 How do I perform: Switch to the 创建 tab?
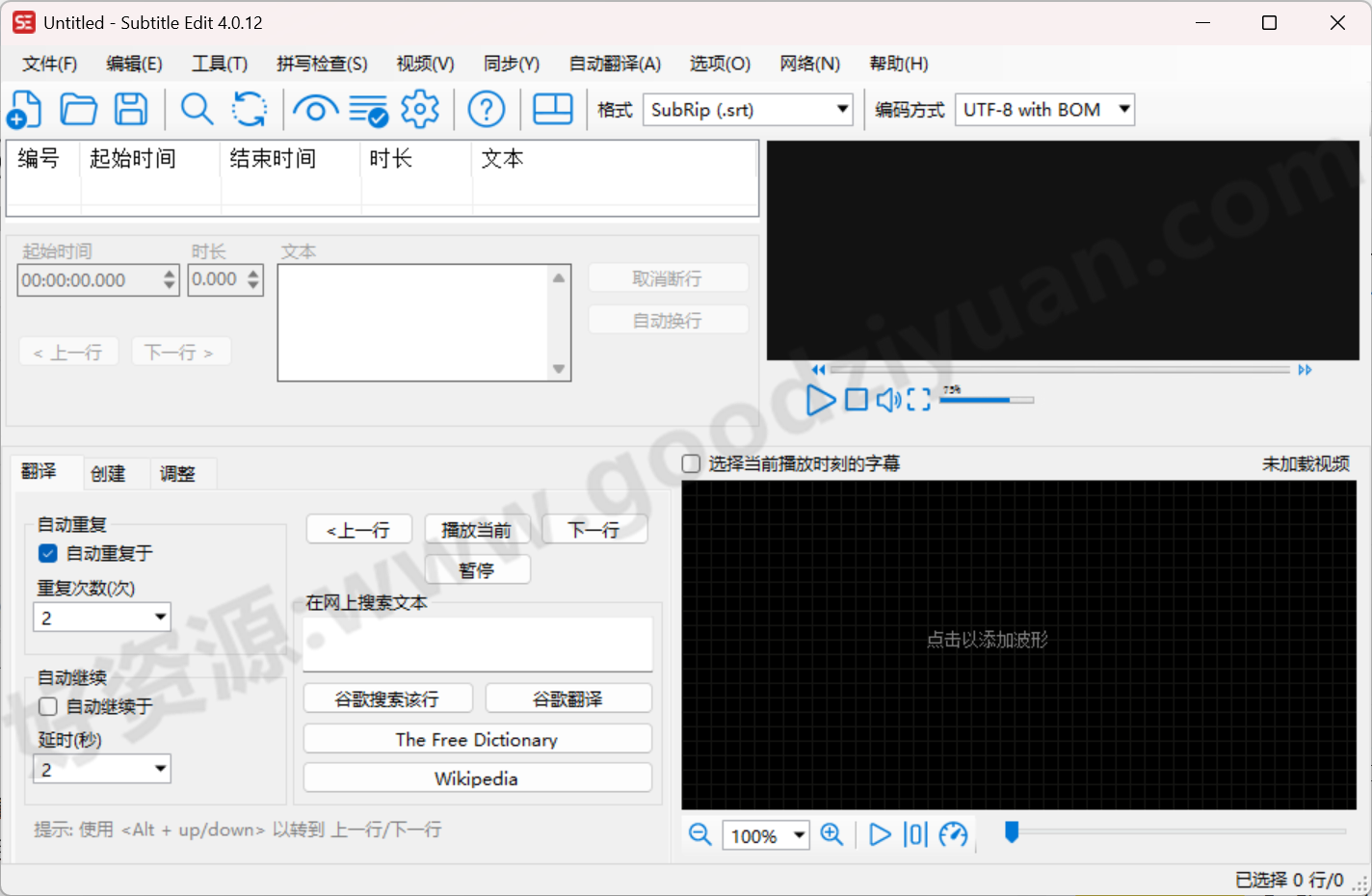click(110, 473)
